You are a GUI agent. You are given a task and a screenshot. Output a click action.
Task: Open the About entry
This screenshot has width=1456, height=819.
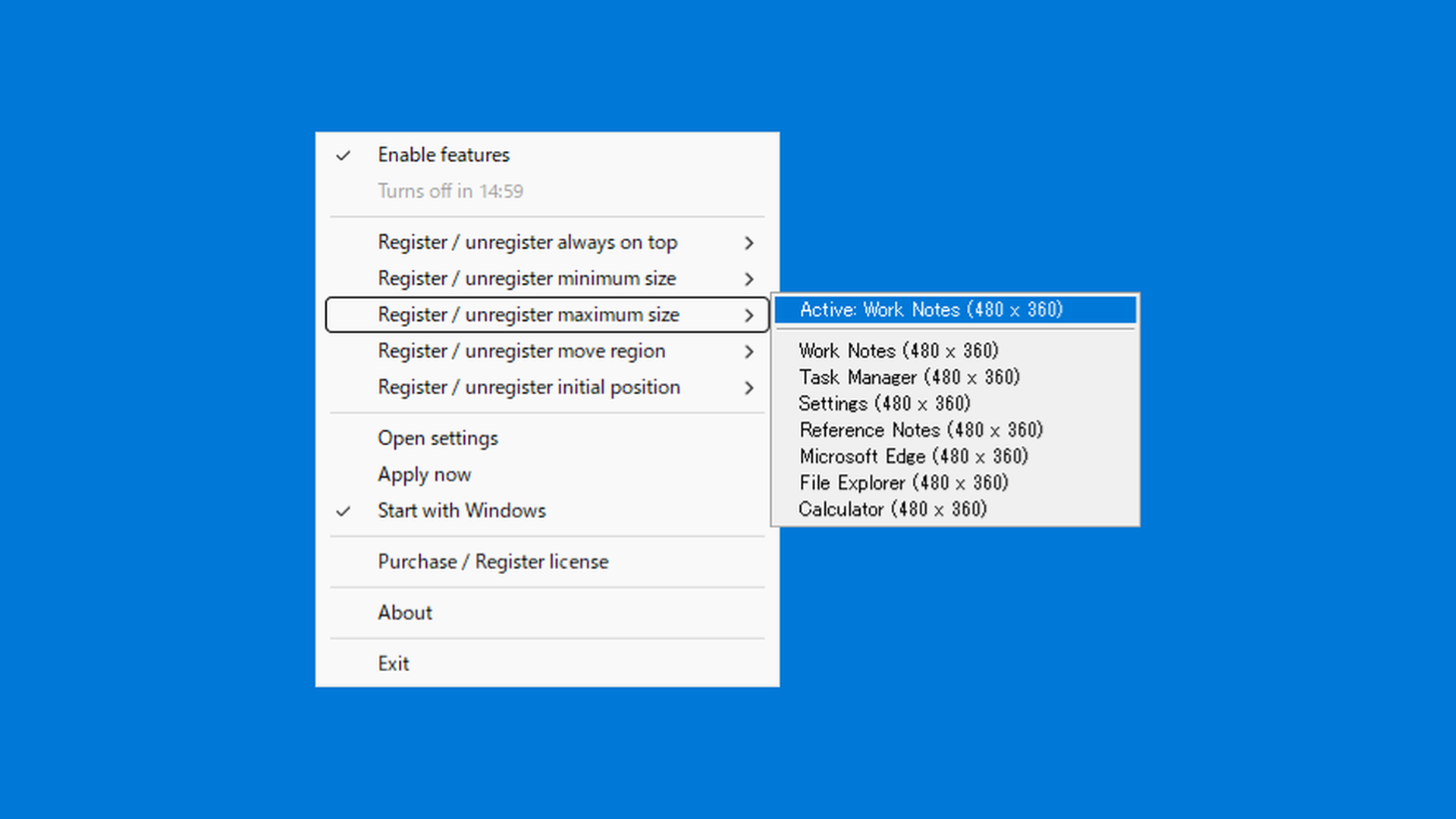pyautogui.click(x=547, y=613)
